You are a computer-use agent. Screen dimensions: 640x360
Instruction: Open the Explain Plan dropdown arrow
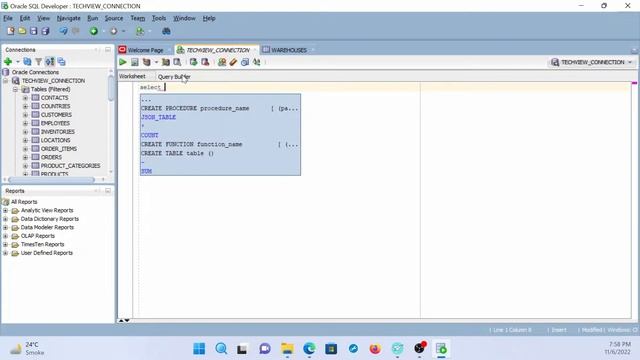(x=156, y=62)
